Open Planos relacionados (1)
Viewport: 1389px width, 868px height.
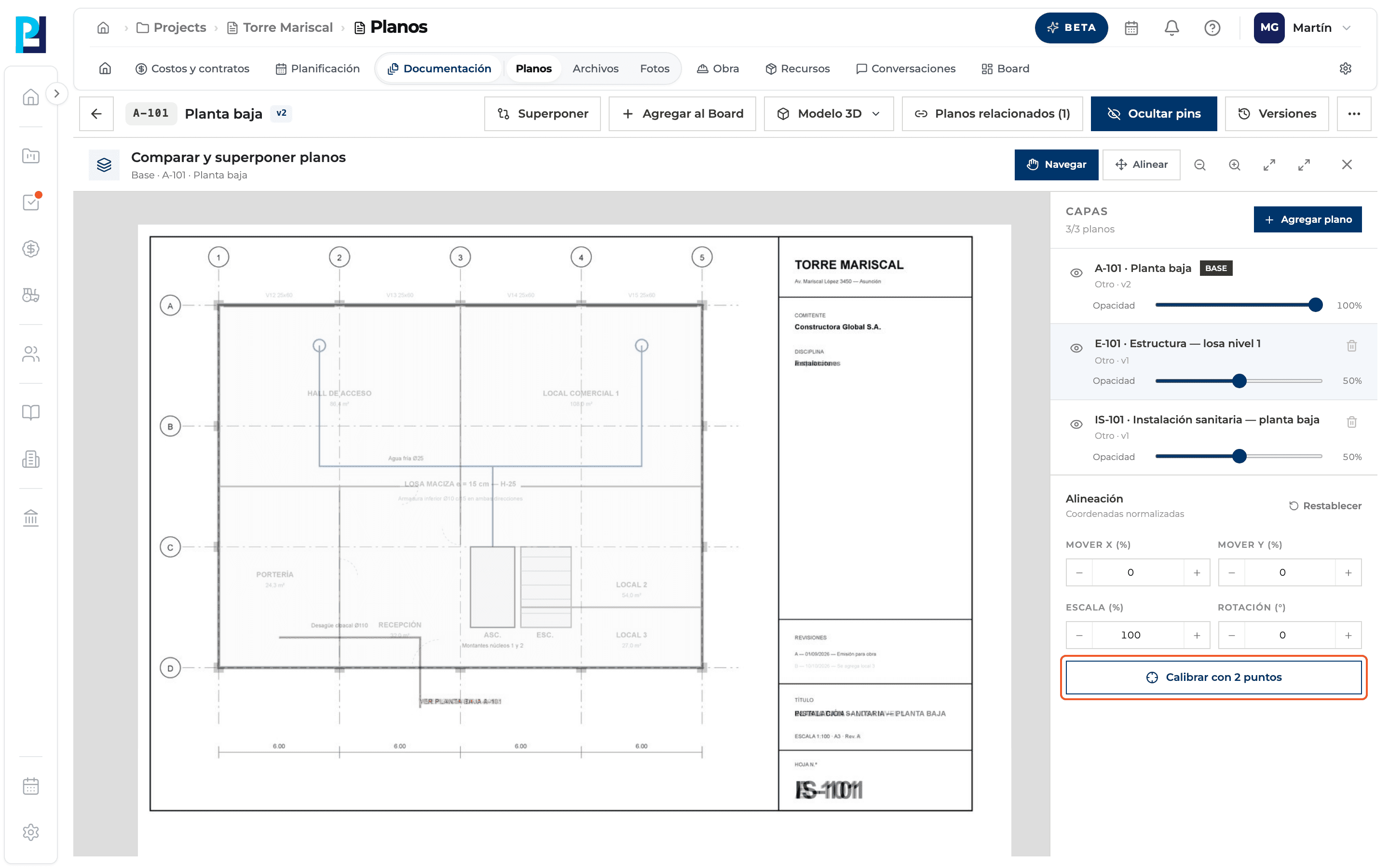(x=992, y=114)
